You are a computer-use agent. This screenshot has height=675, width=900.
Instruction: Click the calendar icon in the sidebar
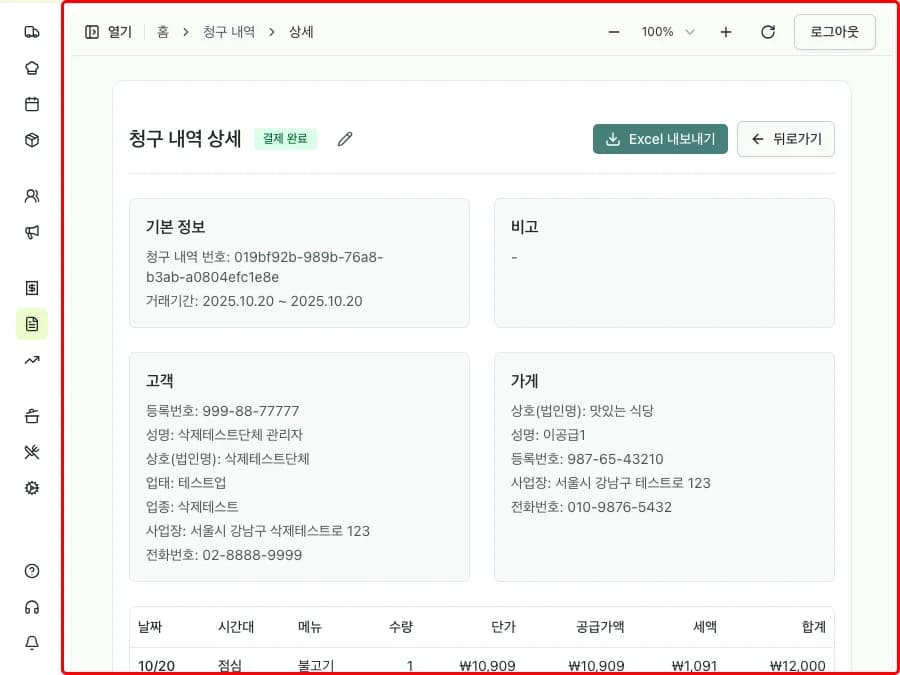click(x=31, y=103)
